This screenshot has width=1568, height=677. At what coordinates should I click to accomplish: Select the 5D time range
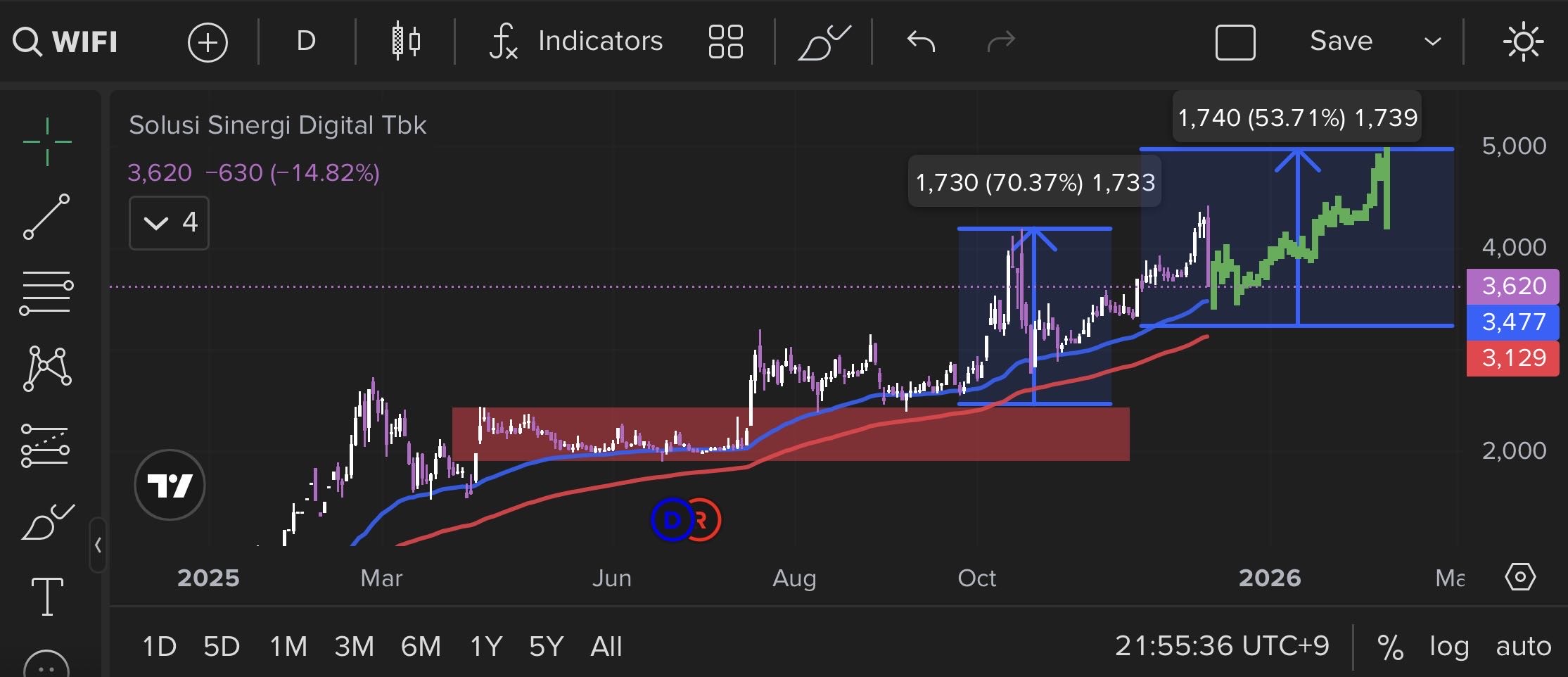tap(222, 646)
